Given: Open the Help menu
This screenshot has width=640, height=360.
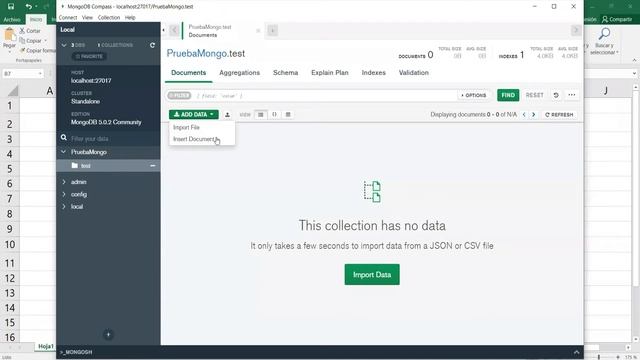Looking at the screenshot, I should pos(130,18).
